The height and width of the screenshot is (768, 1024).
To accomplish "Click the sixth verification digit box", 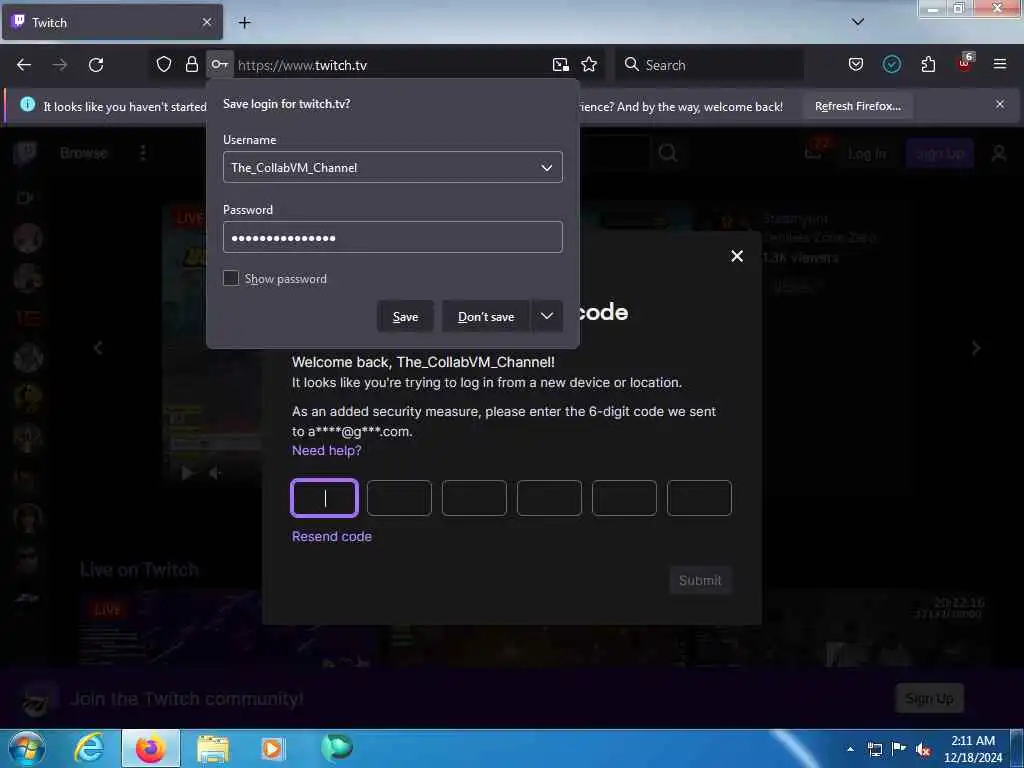I will click(699, 498).
